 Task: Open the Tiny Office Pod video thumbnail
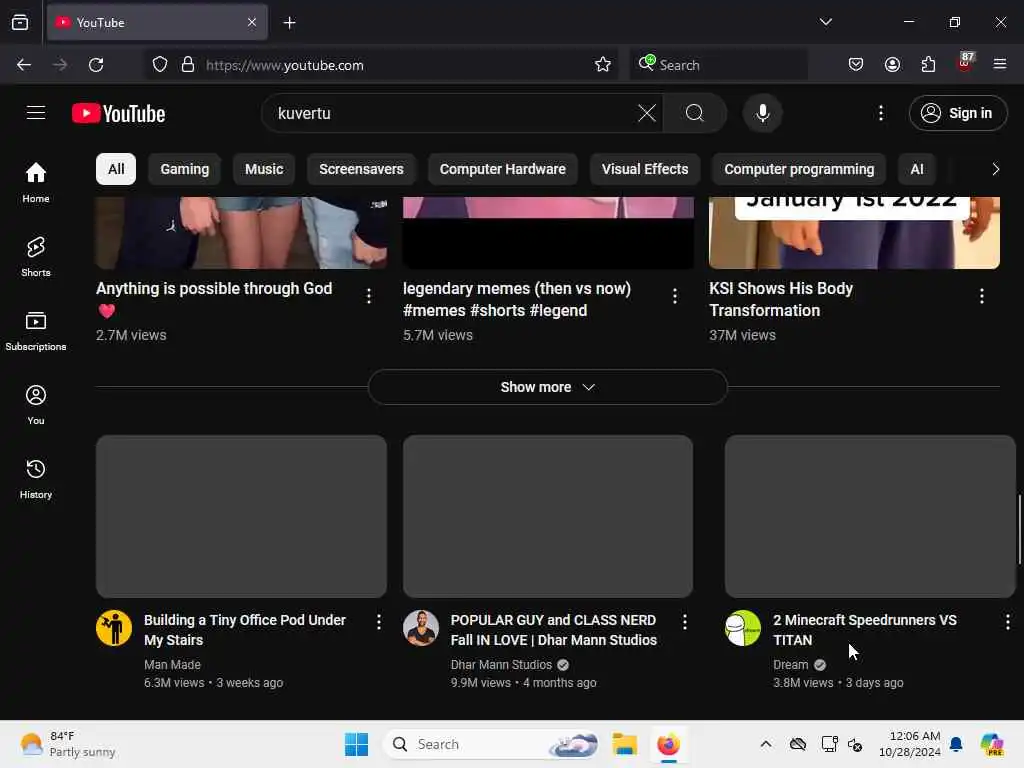pos(241,516)
